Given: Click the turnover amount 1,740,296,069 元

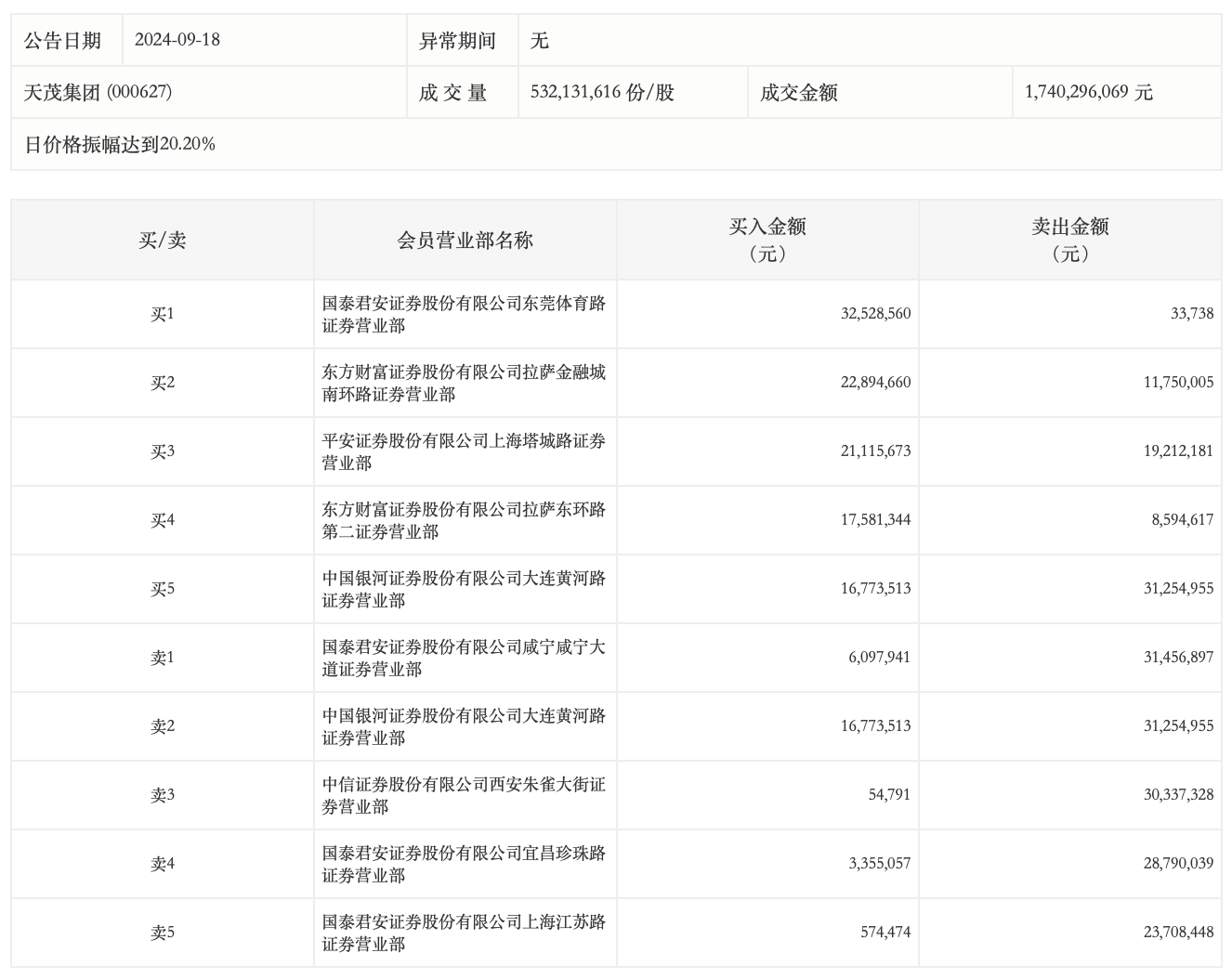Looking at the screenshot, I should coord(1088,92).
